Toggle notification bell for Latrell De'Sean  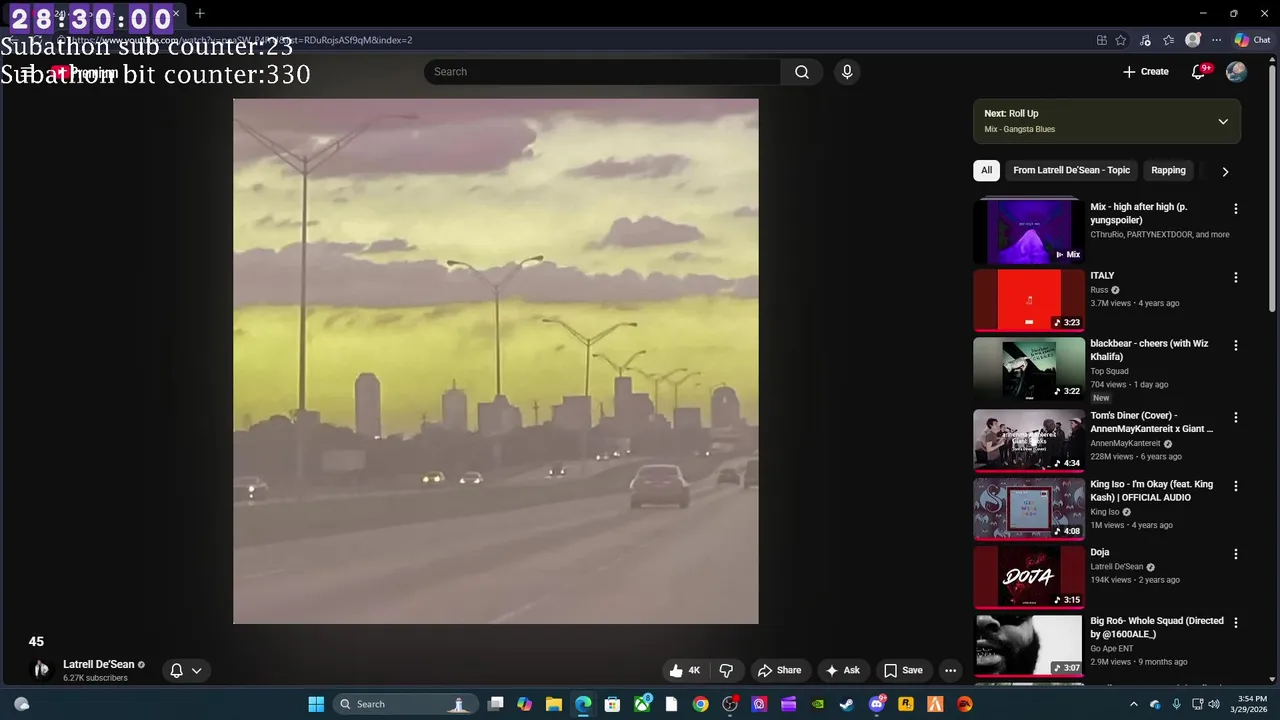pyautogui.click(x=176, y=670)
